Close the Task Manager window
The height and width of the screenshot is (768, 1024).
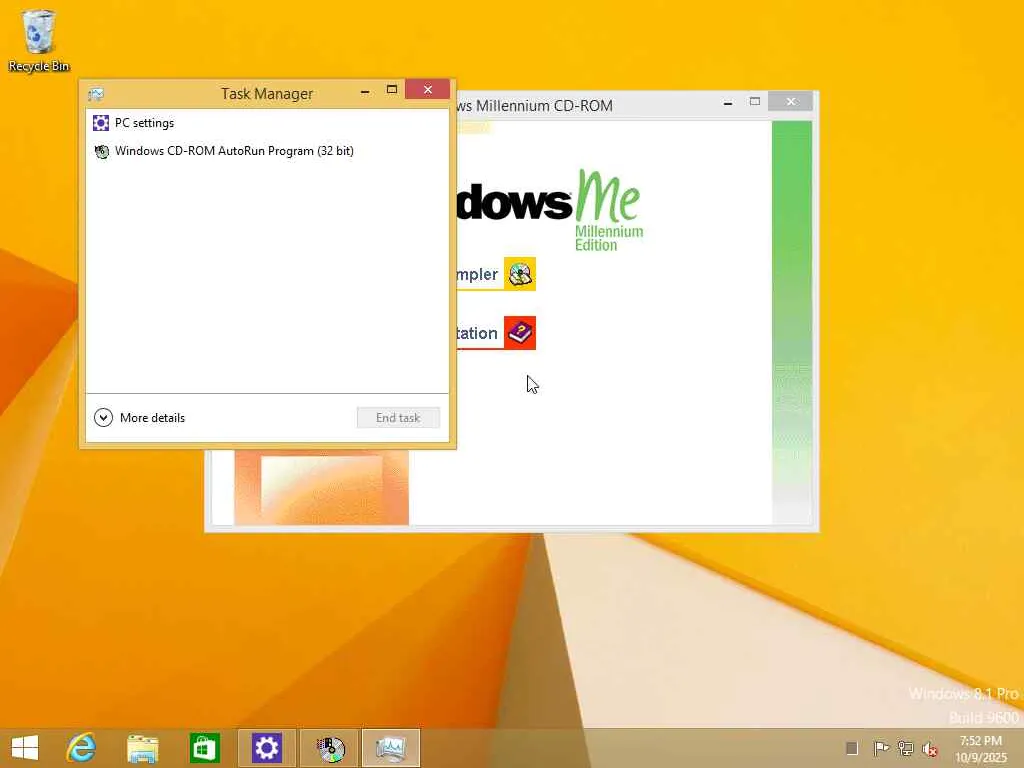click(x=427, y=89)
